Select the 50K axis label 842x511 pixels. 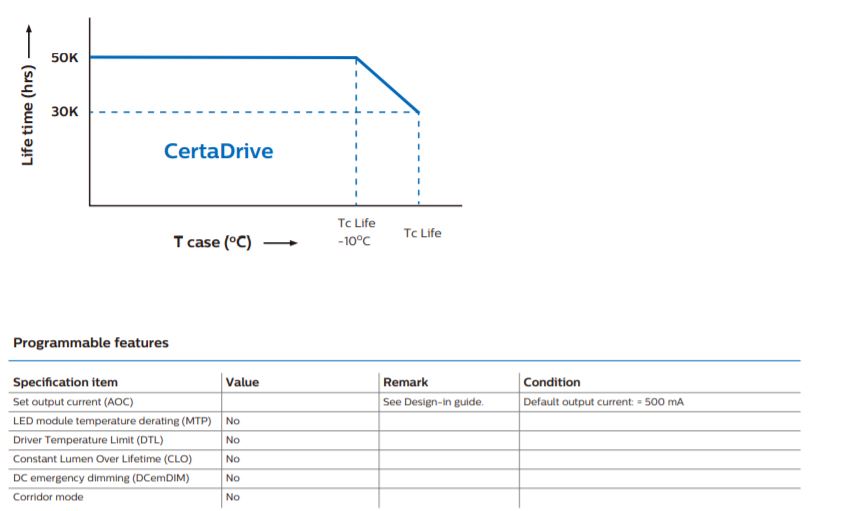point(64,57)
